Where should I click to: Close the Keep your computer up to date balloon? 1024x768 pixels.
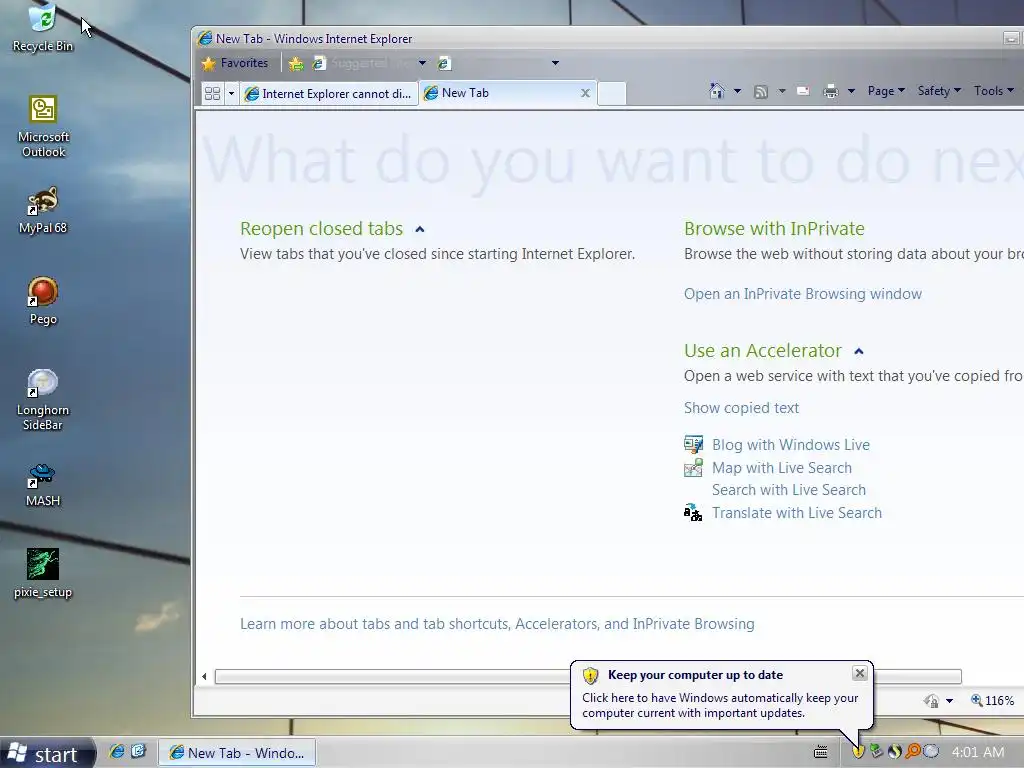coord(859,673)
